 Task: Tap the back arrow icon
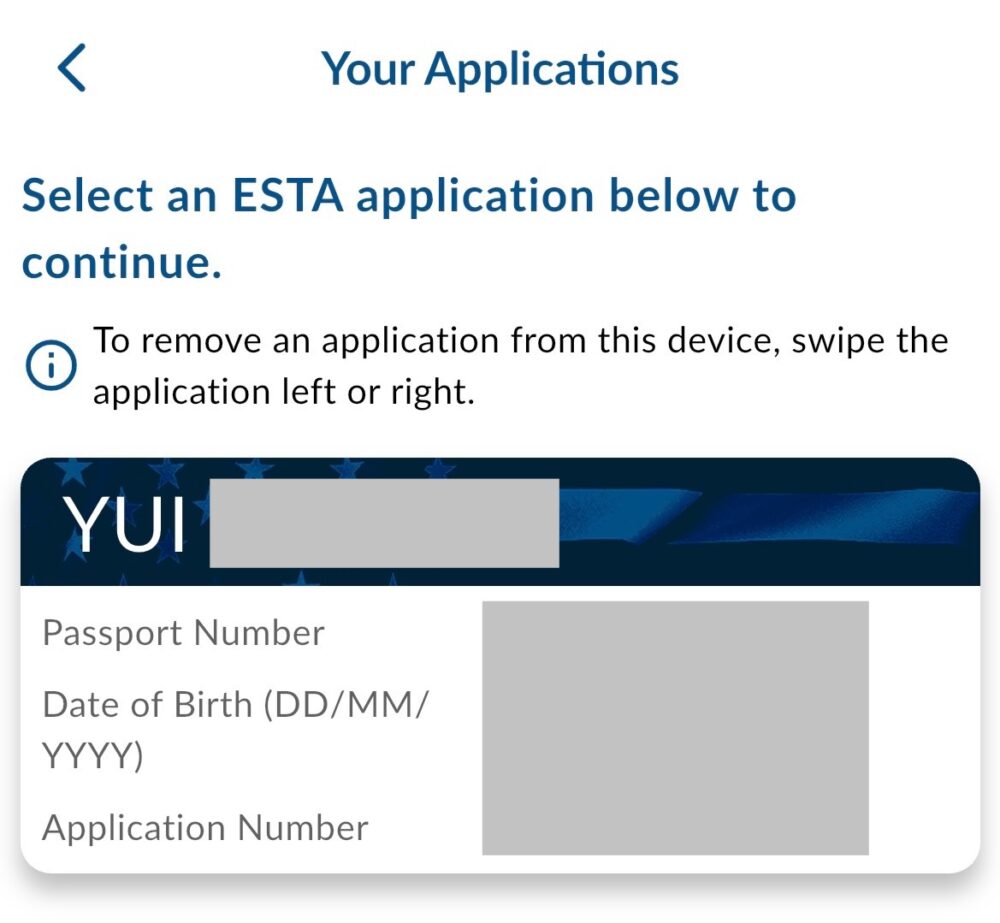72,69
